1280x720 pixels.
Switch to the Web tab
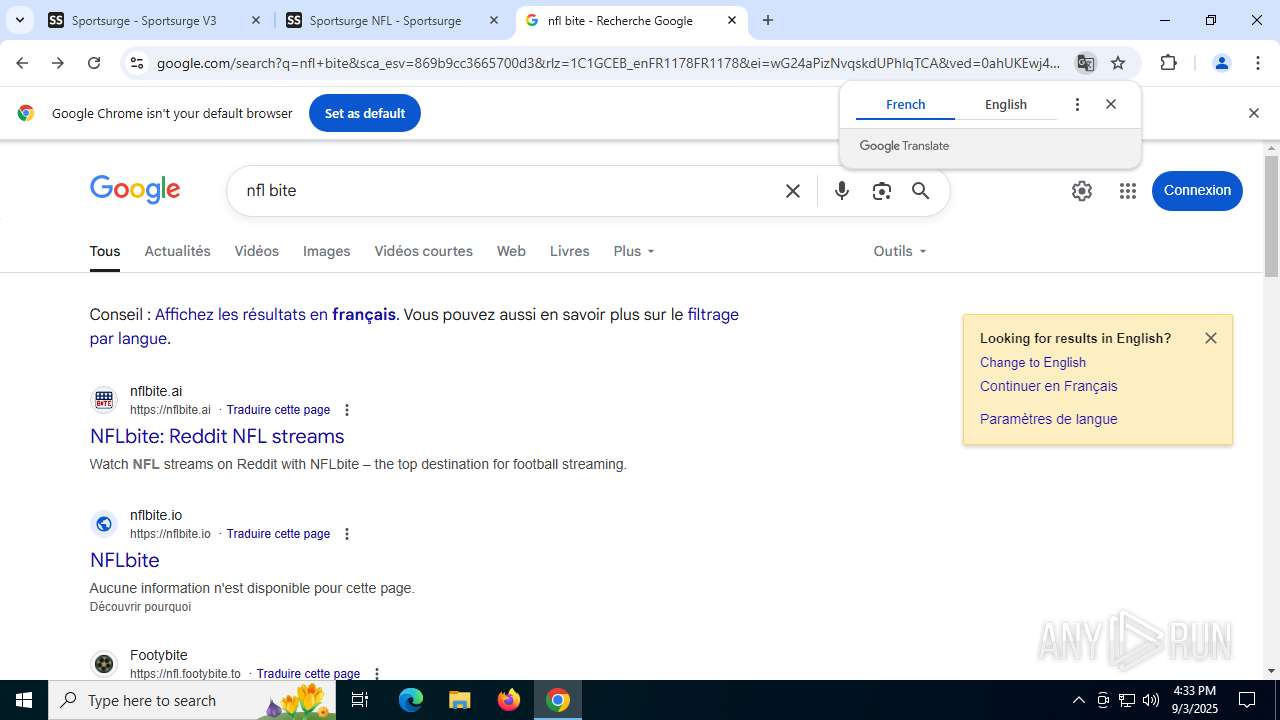pos(511,251)
